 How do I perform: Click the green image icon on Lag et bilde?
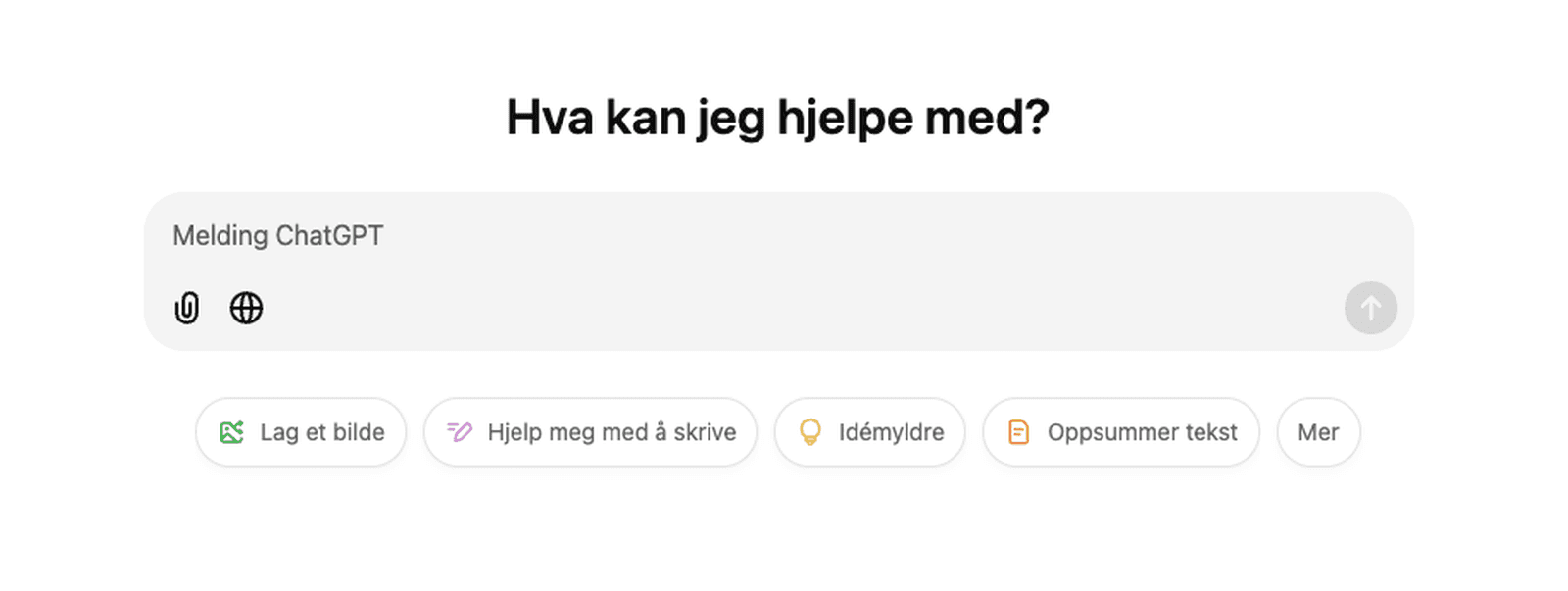(231, 432)
